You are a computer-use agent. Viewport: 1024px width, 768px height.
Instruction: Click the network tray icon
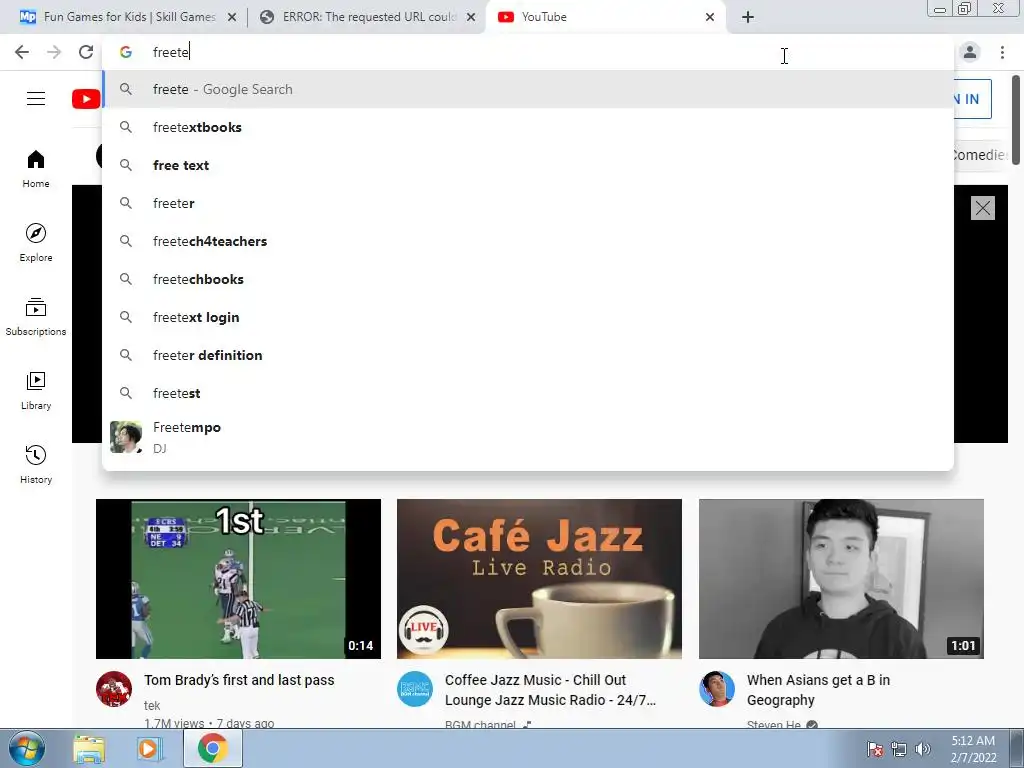pyautogui.click(x=899, y=749)
